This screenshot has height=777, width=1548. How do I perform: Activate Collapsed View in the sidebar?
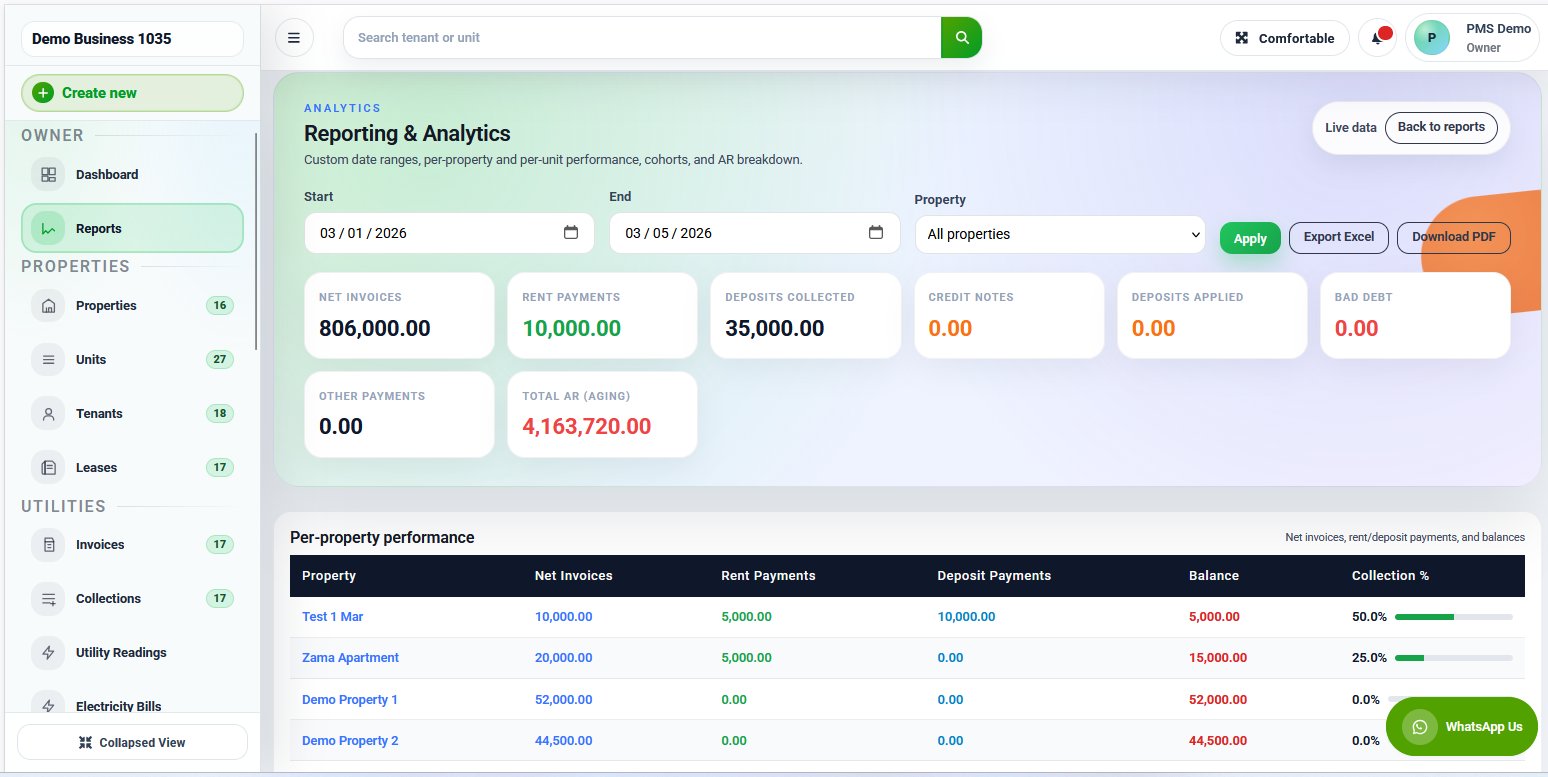[131, 742]
